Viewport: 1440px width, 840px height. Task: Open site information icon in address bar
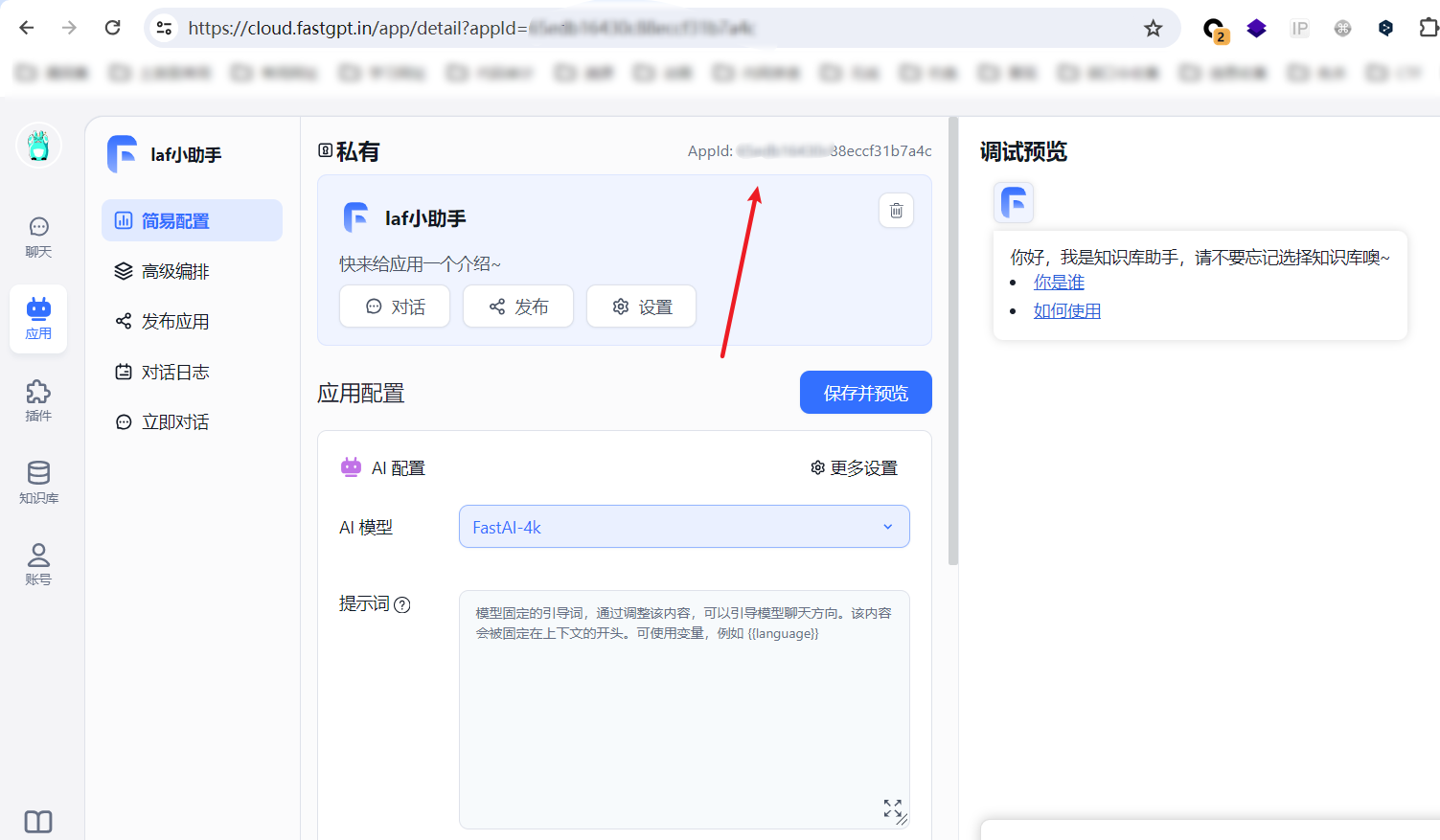pyautogui.click(x=165, y=28)
